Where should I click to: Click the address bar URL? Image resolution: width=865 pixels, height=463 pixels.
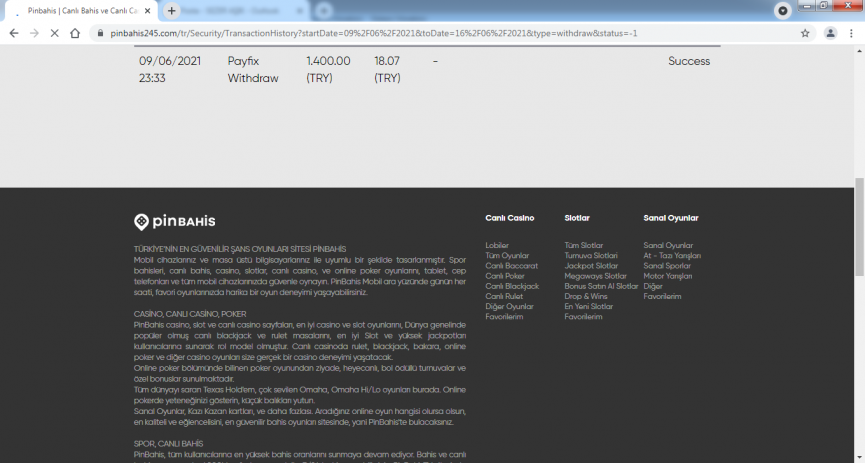point(373,33)
